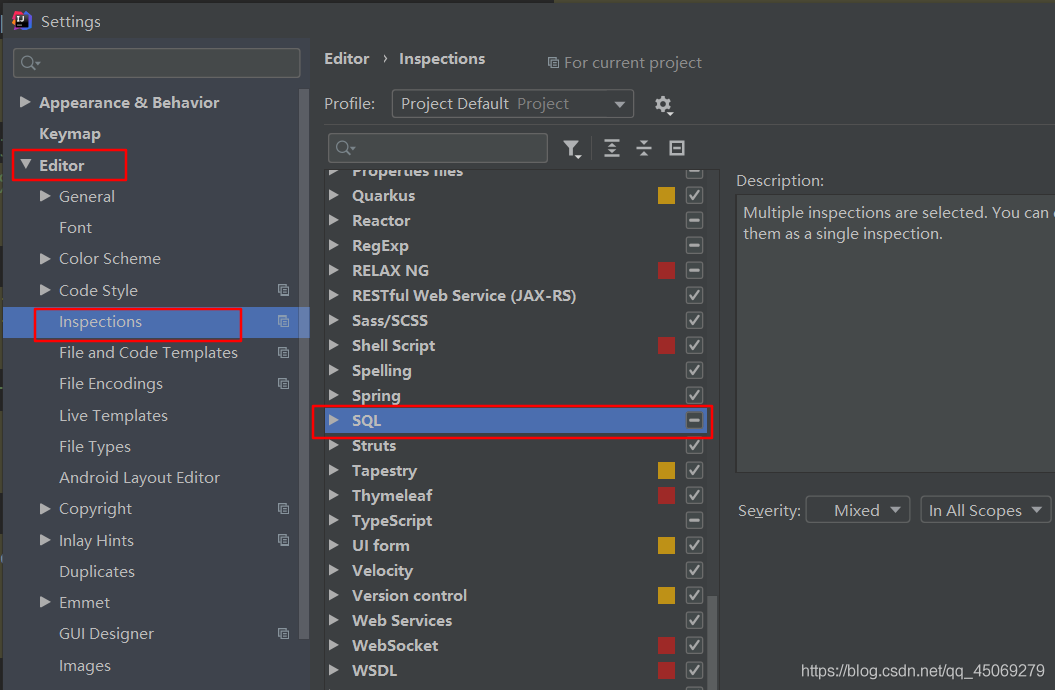The height and width of the screenshot is (690, 1055).
Task: Click the IntelliJ Settings window logo icon
Action: tap(22, 21)
